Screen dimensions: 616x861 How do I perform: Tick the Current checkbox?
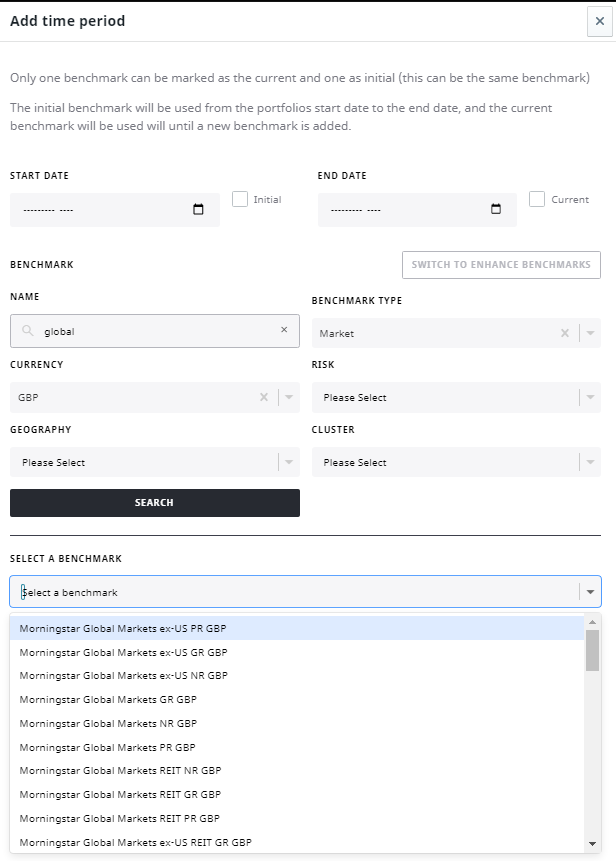click(537, 199)
